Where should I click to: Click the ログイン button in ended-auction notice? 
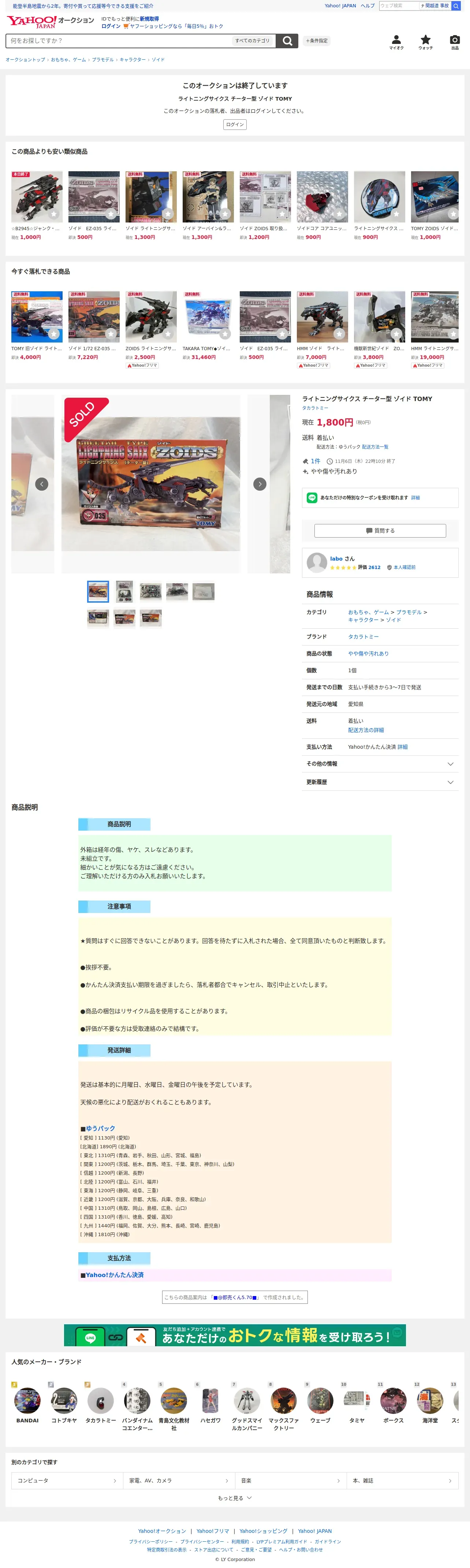tap(235, 125)
